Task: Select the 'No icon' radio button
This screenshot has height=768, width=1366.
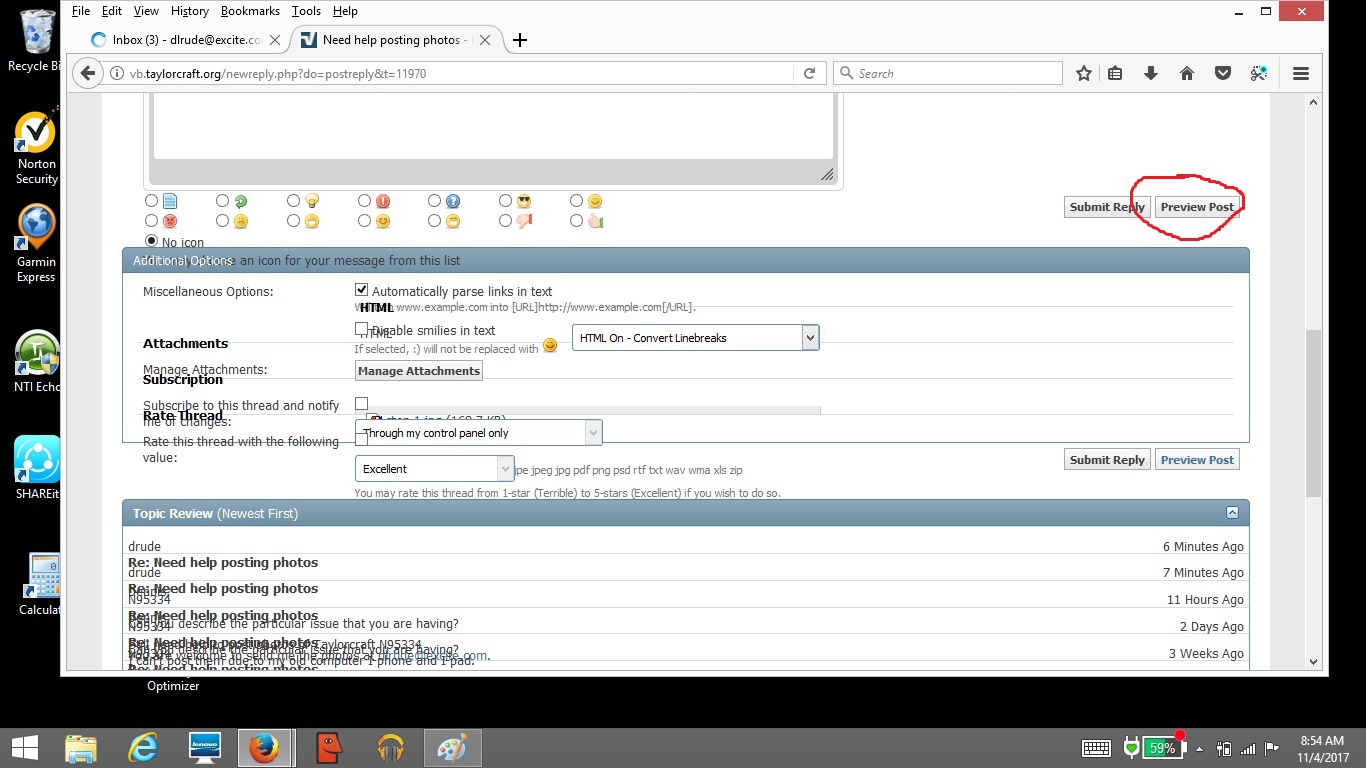Action: click(x=152, y=241)
